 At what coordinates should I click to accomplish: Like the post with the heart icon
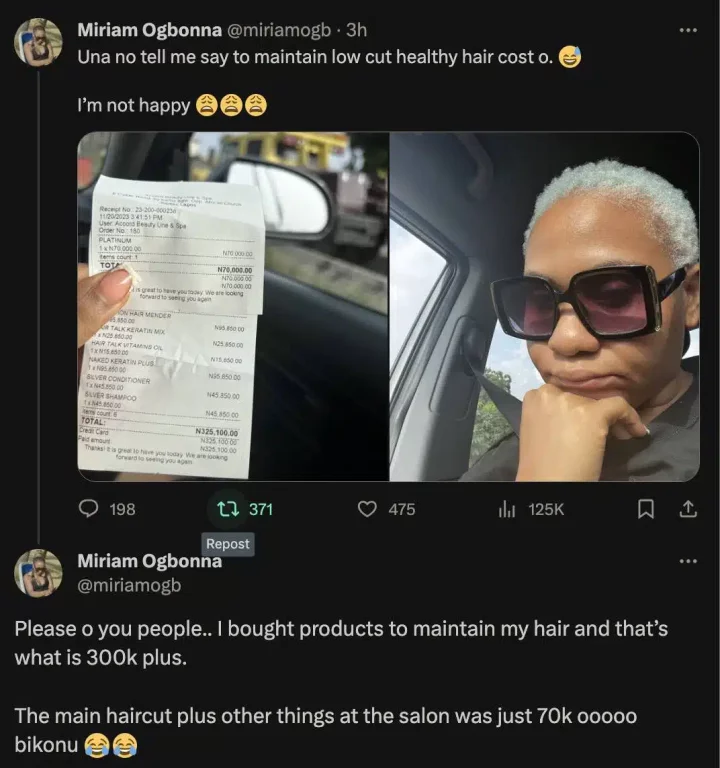367,509
